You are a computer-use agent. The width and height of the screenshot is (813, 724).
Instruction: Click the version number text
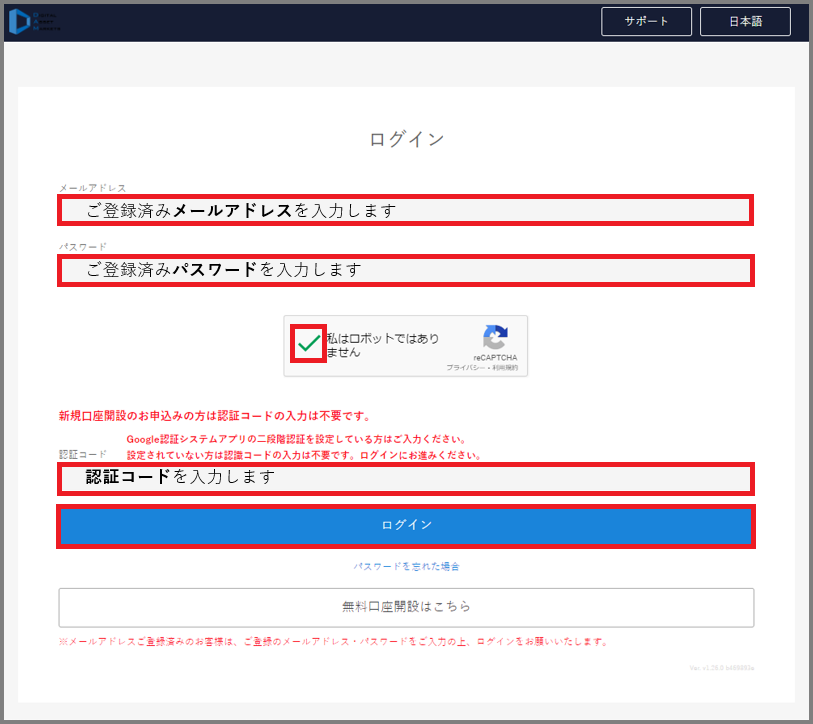722,668
